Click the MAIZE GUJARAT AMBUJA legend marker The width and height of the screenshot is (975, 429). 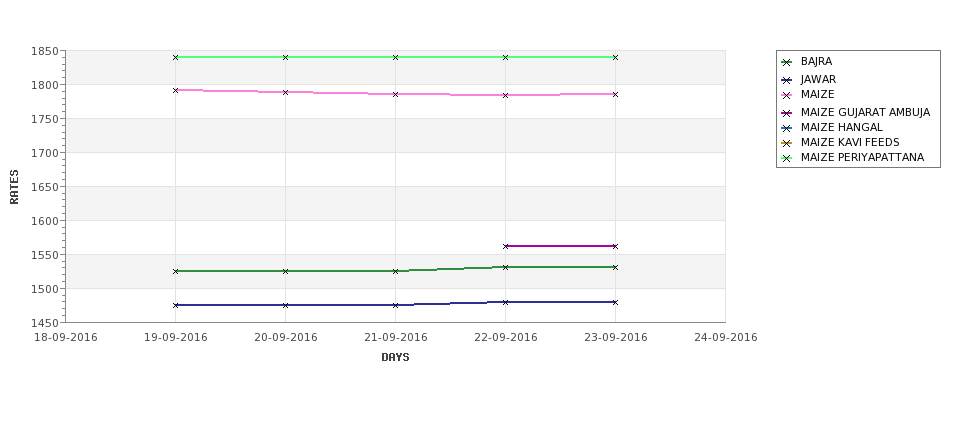[x=787, y=113]
